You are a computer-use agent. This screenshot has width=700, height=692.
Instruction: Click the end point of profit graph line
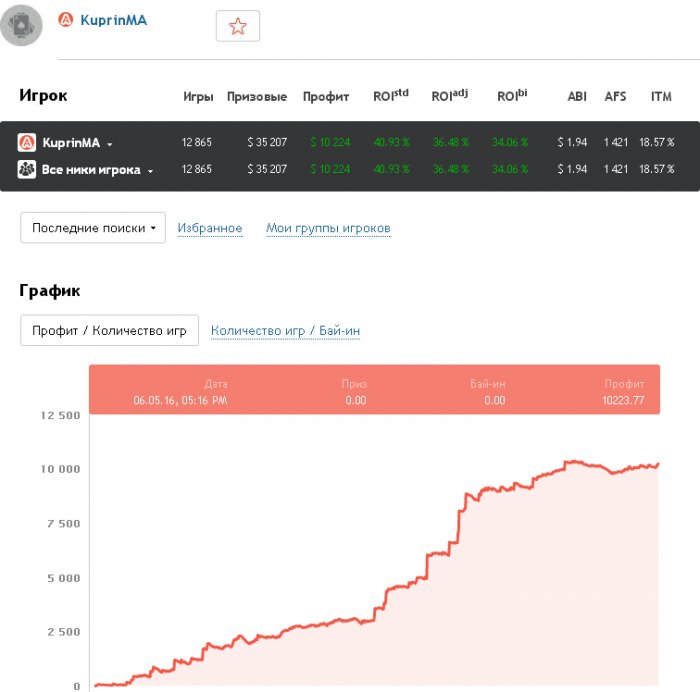(x=658, y=464)
